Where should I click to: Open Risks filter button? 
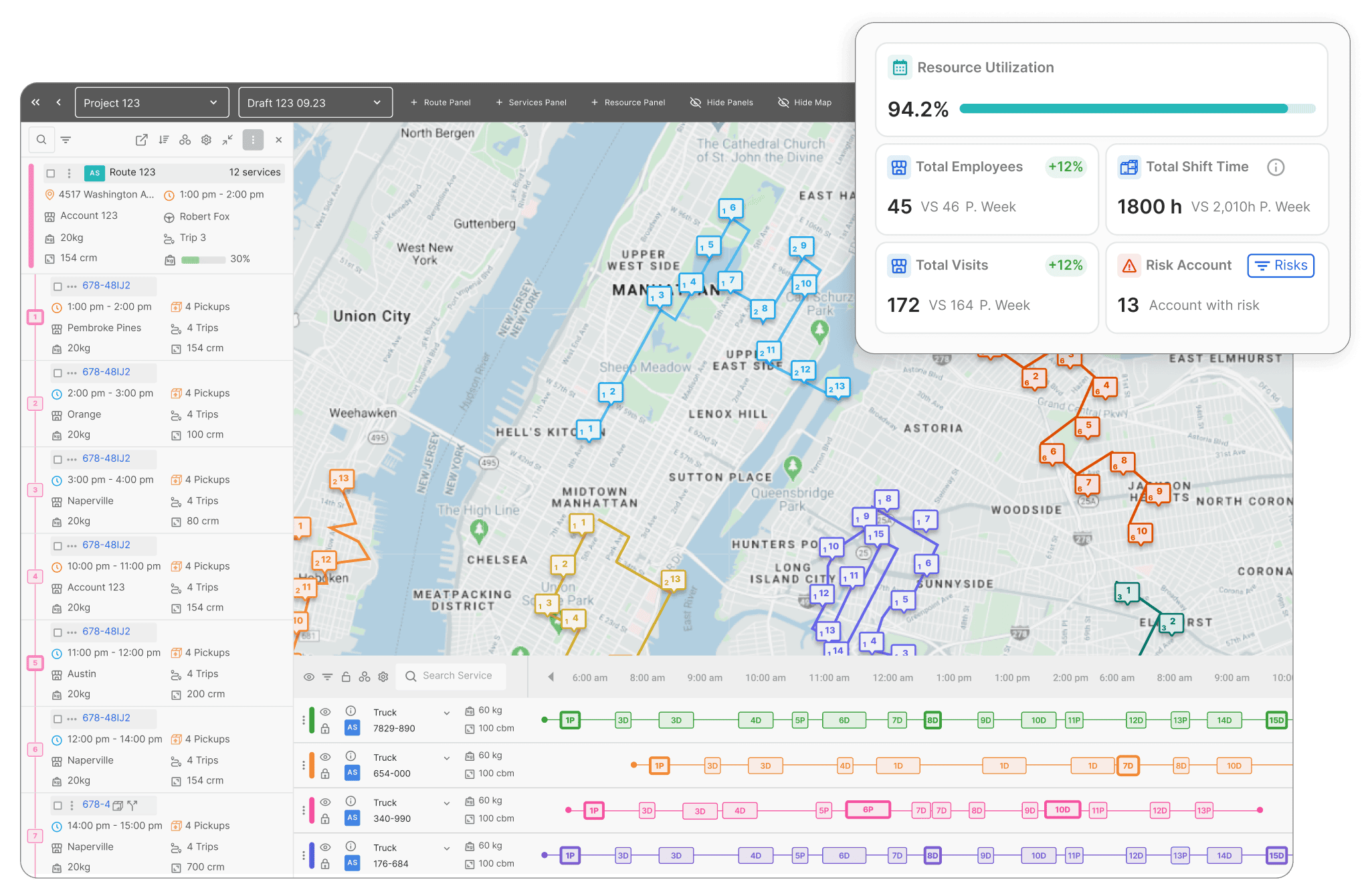point(1281,266)
